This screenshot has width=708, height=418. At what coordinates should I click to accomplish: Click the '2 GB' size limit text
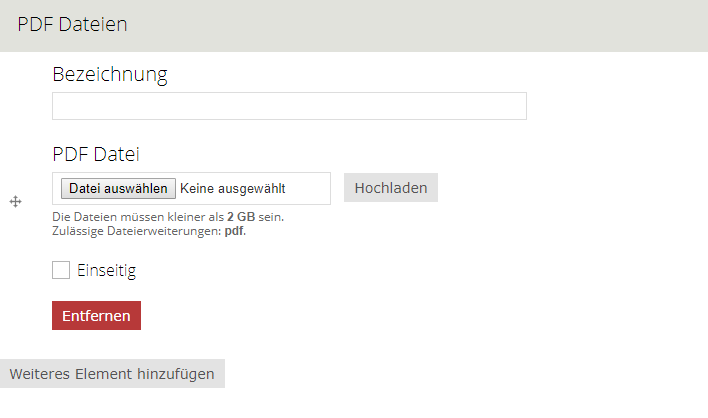[x=241, y=217]
